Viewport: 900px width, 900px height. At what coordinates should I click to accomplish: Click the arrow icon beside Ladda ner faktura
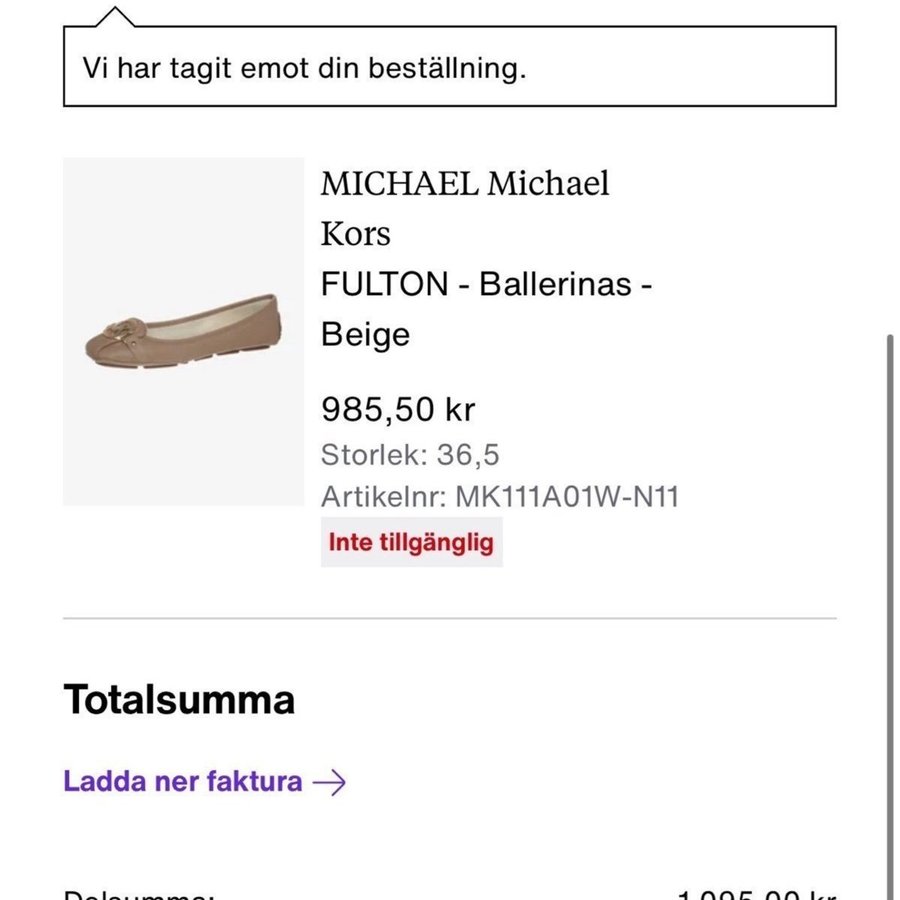pos(329,782)
